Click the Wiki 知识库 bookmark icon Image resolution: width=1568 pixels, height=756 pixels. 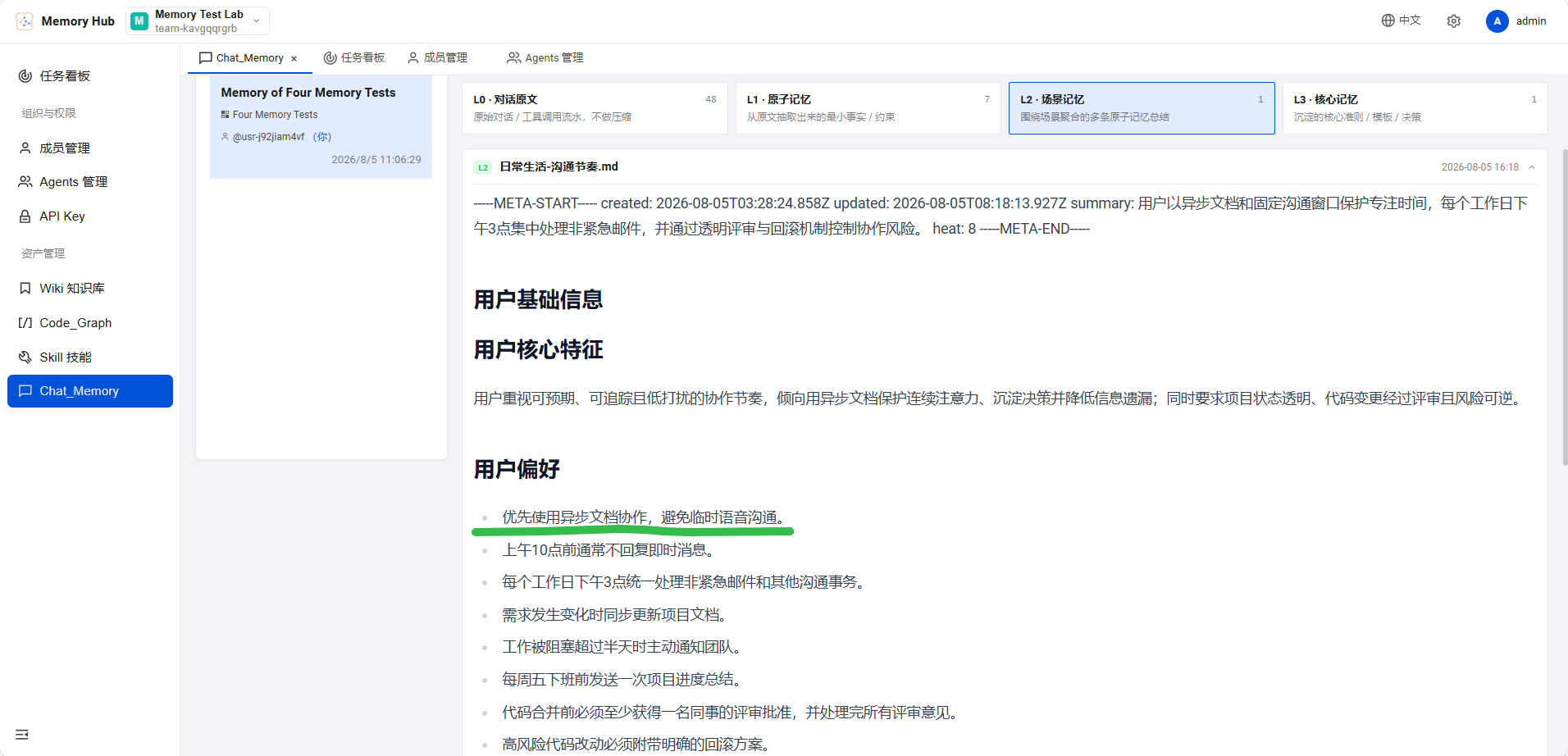[25, 289]
